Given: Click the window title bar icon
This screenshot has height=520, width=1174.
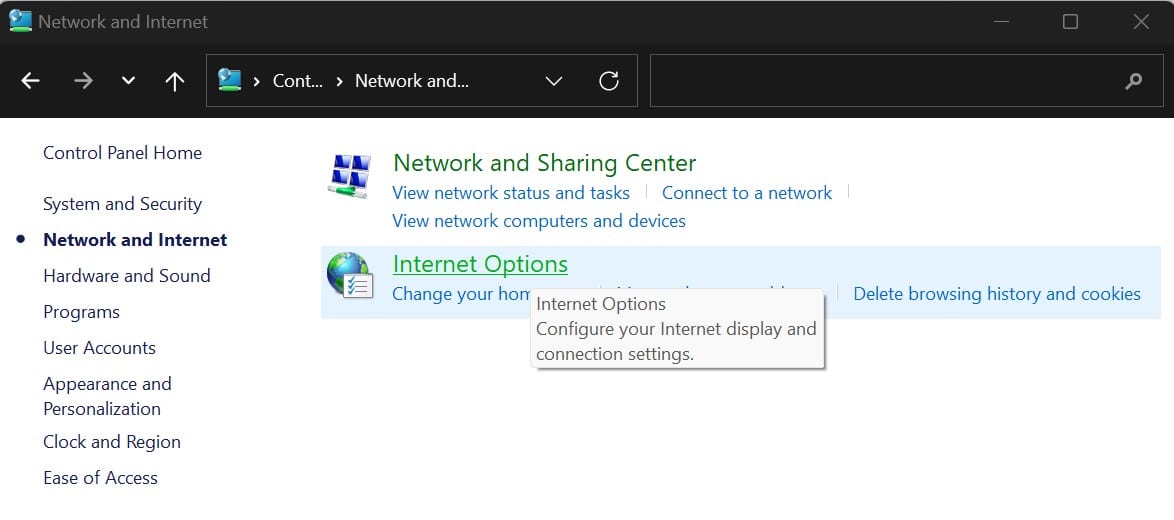Looking at the screenshot, I should [x=20, y=21].
